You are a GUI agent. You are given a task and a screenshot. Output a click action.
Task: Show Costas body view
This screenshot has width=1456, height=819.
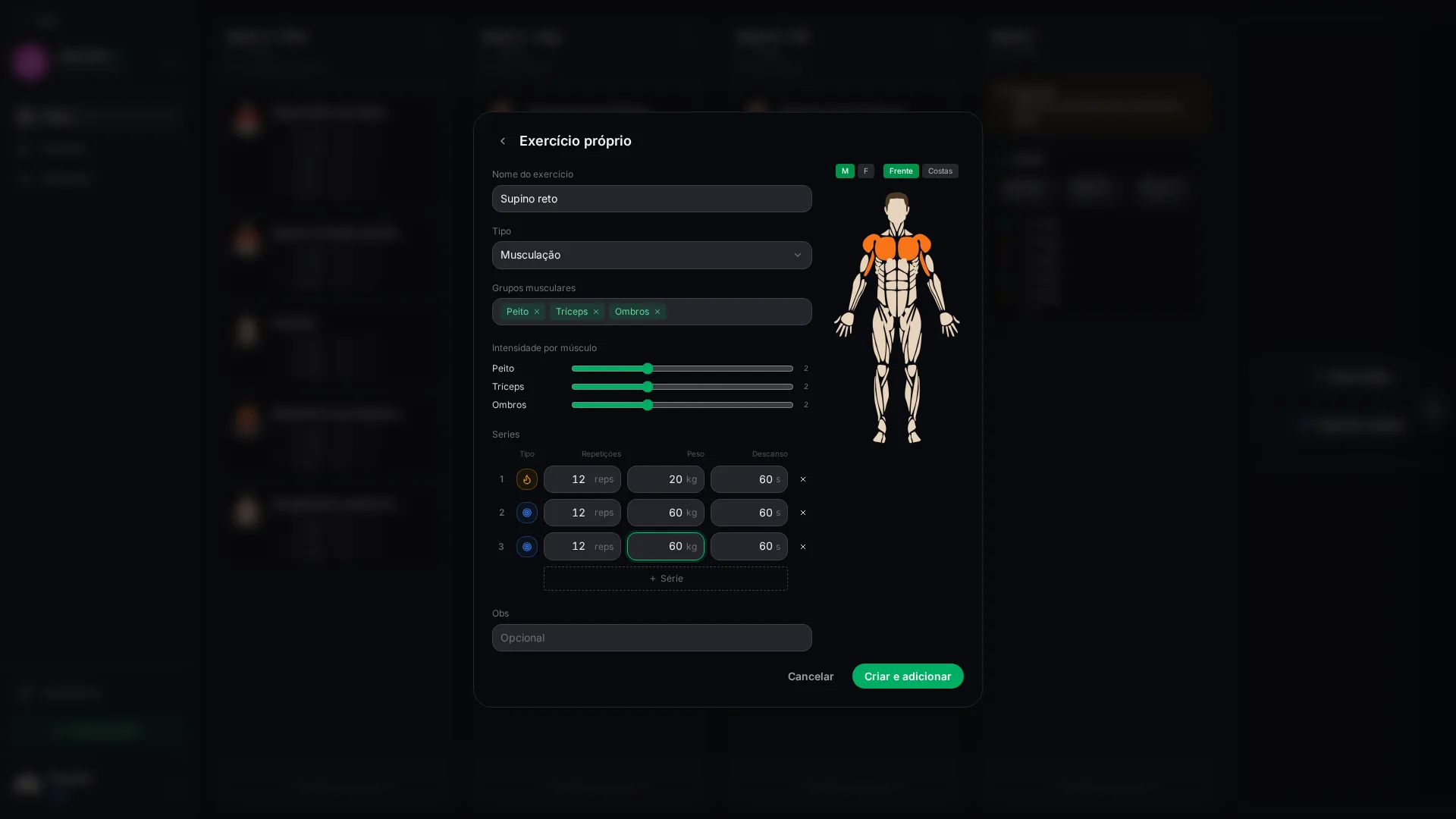(x=940, y=171)
